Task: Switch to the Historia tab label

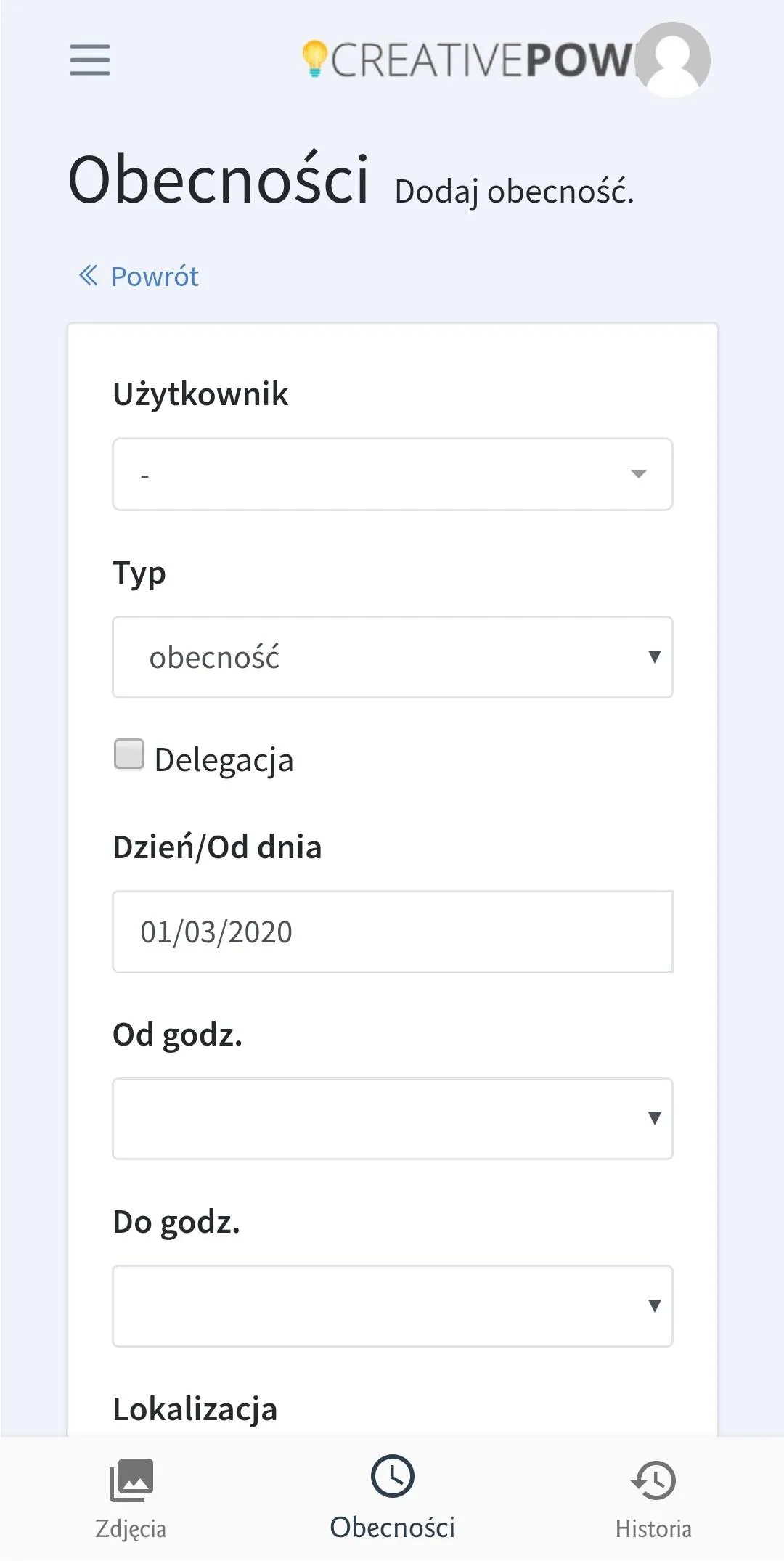Action: pyautogui.click(x=653, y=1529)
